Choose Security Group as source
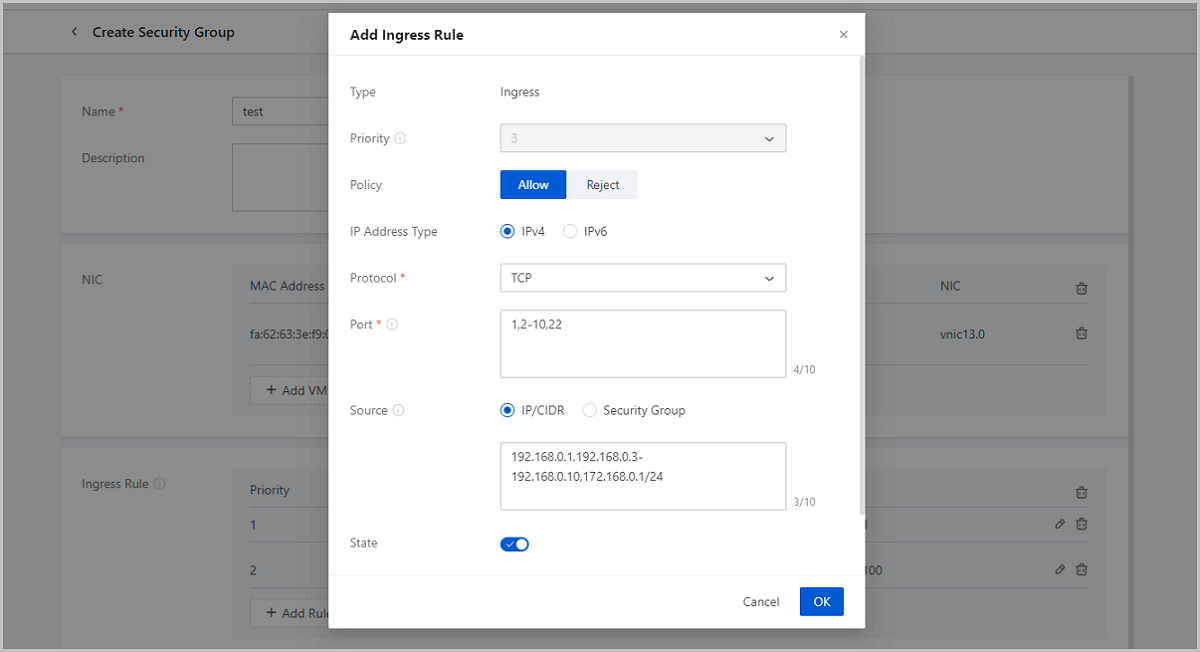The image size is (1200, 652). tap(589, 411)
